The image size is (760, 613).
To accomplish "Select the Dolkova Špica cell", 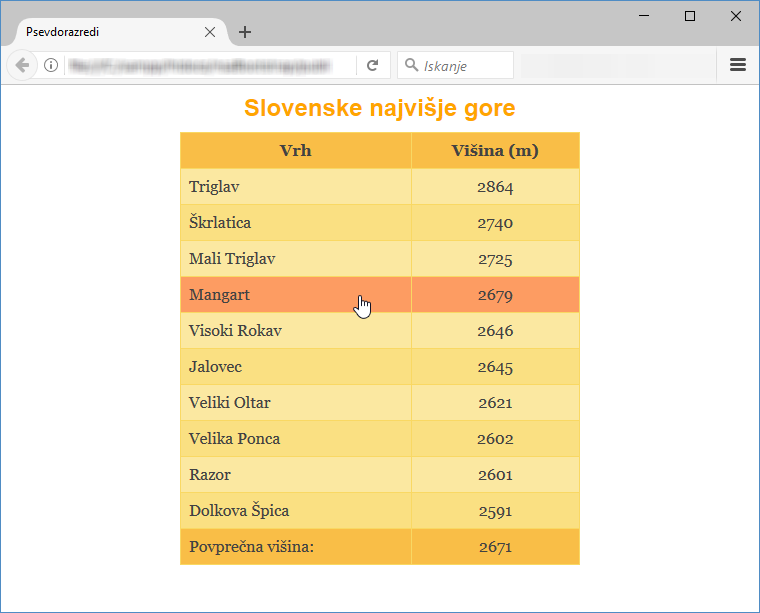I will (296, 511).
